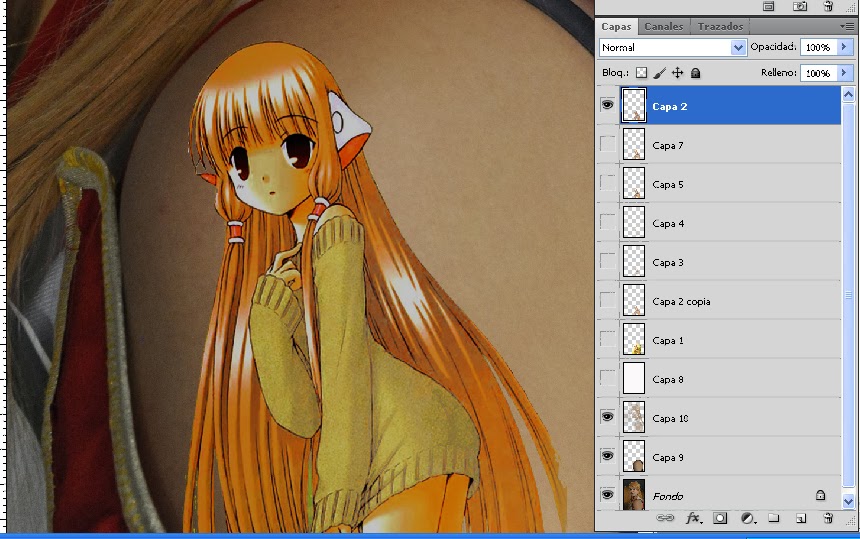This screenshot has height=539, width=860.
Task: Click the link layers chain icon
Action: [x=665, y=518]
